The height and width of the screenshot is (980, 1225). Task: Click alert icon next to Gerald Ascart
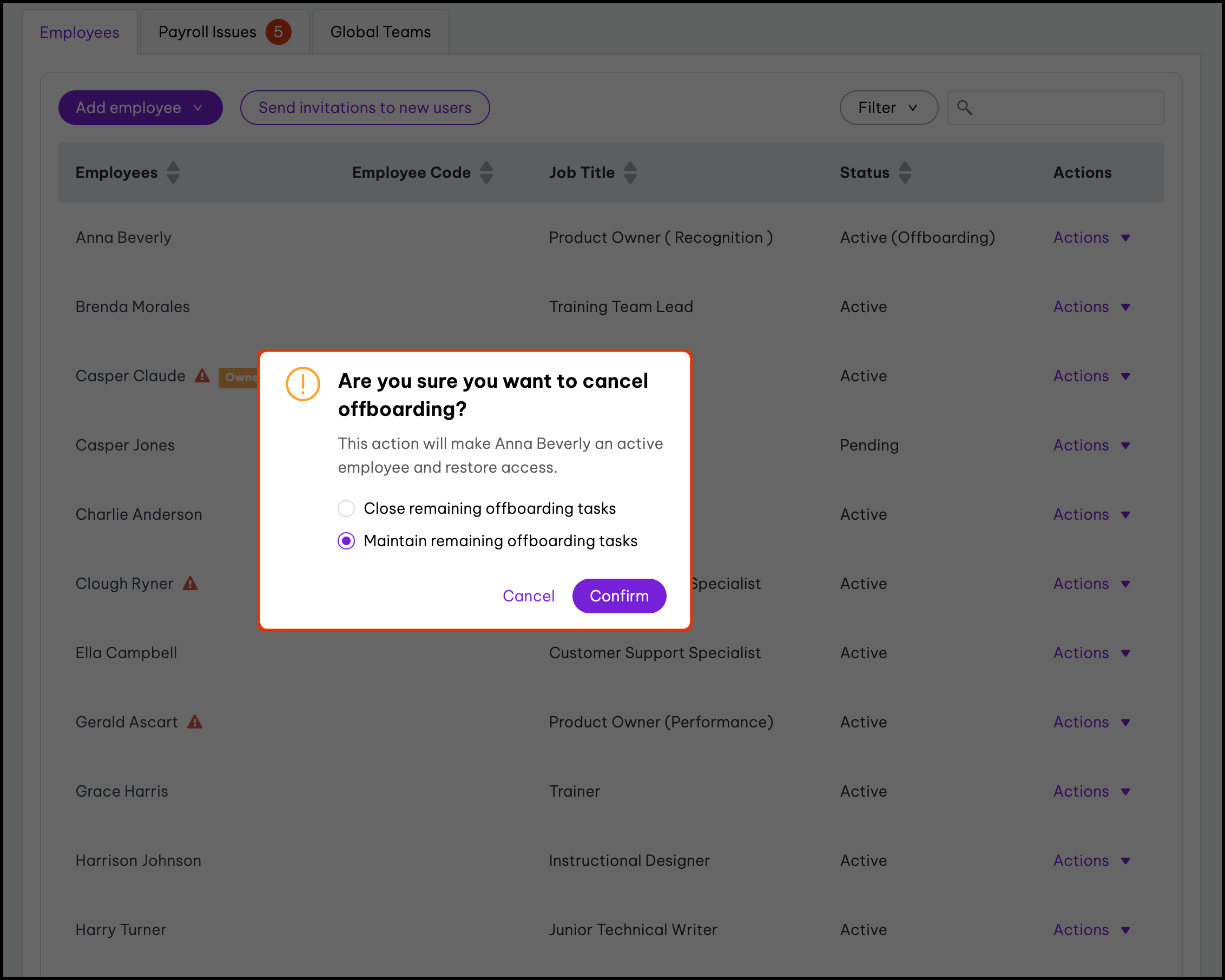click(195, 721)
